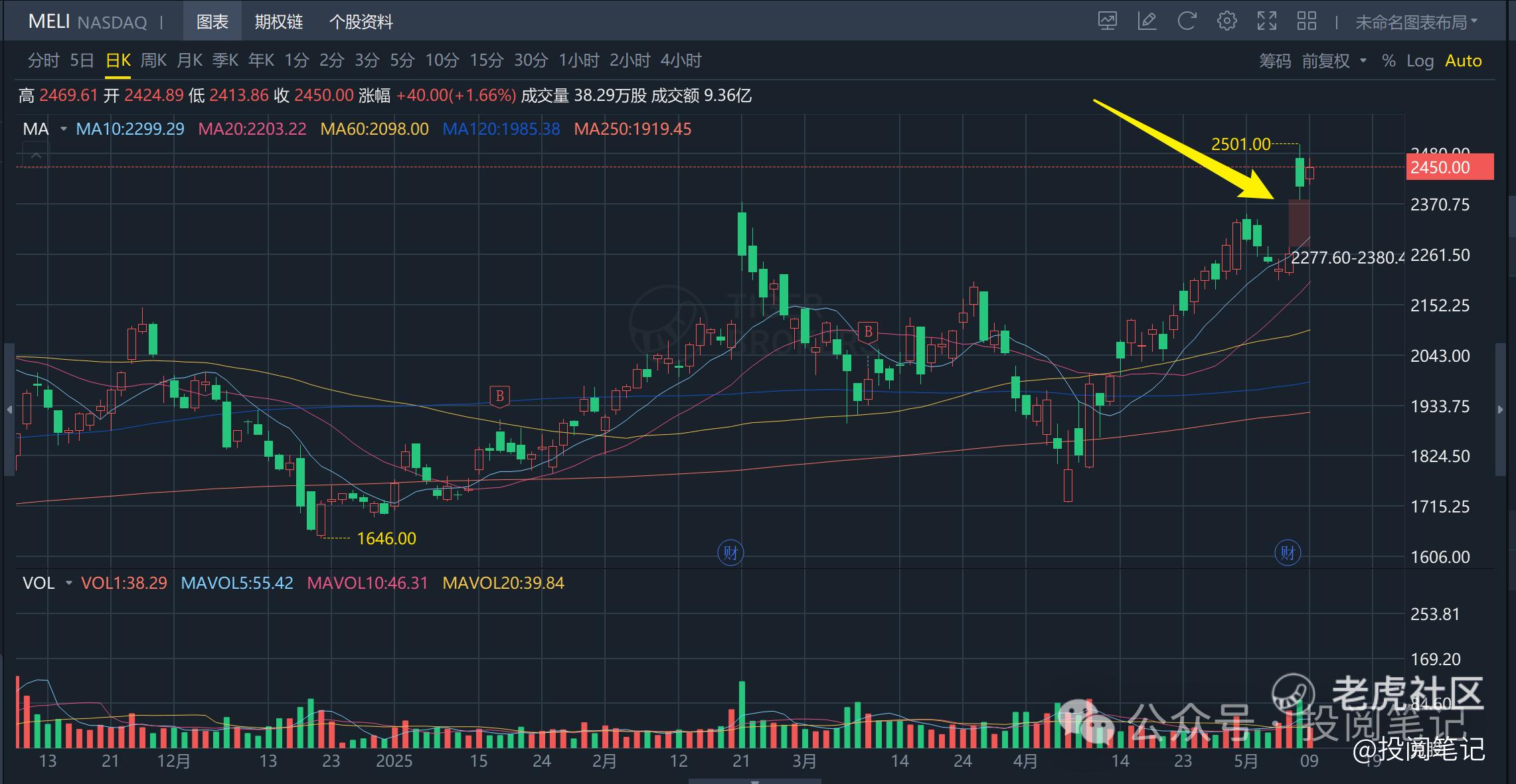The image size is (1516, 784).
Task: Toggle the percent scale option
Action: 1389,61
